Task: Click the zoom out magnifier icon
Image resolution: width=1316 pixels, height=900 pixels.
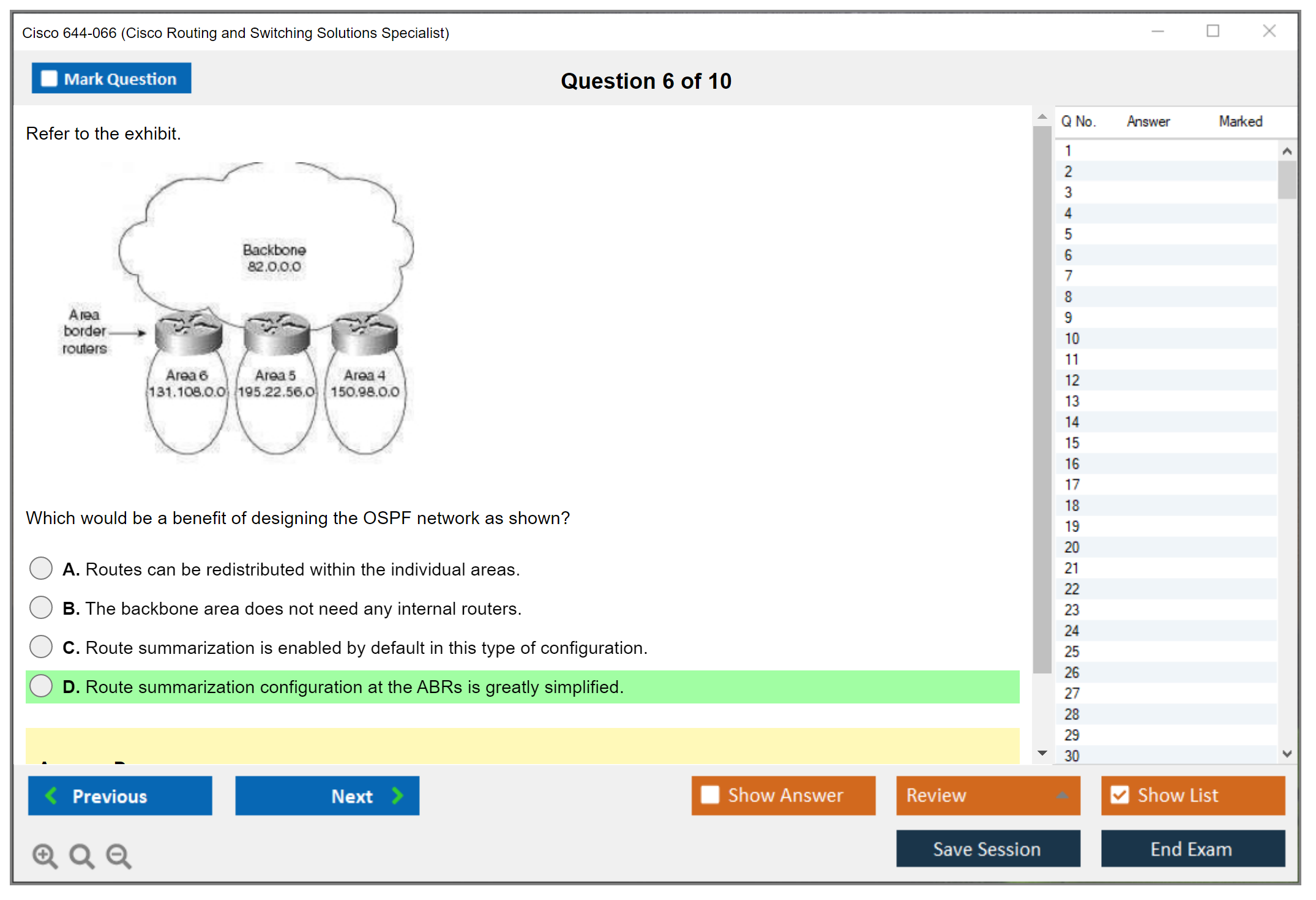Action: coord(118,855)
